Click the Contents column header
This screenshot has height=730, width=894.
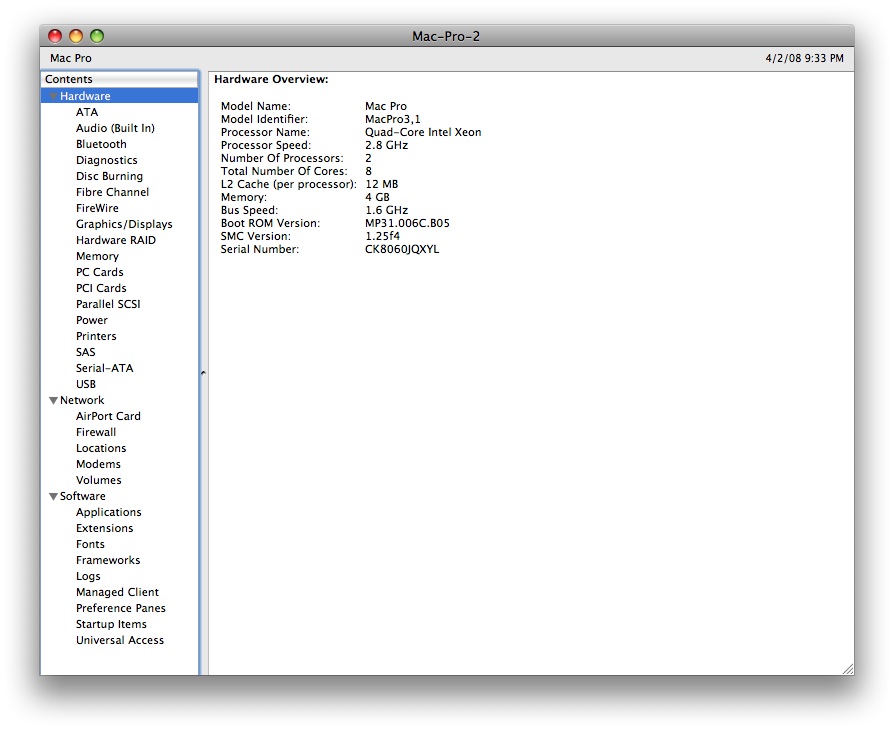point(120,79)
